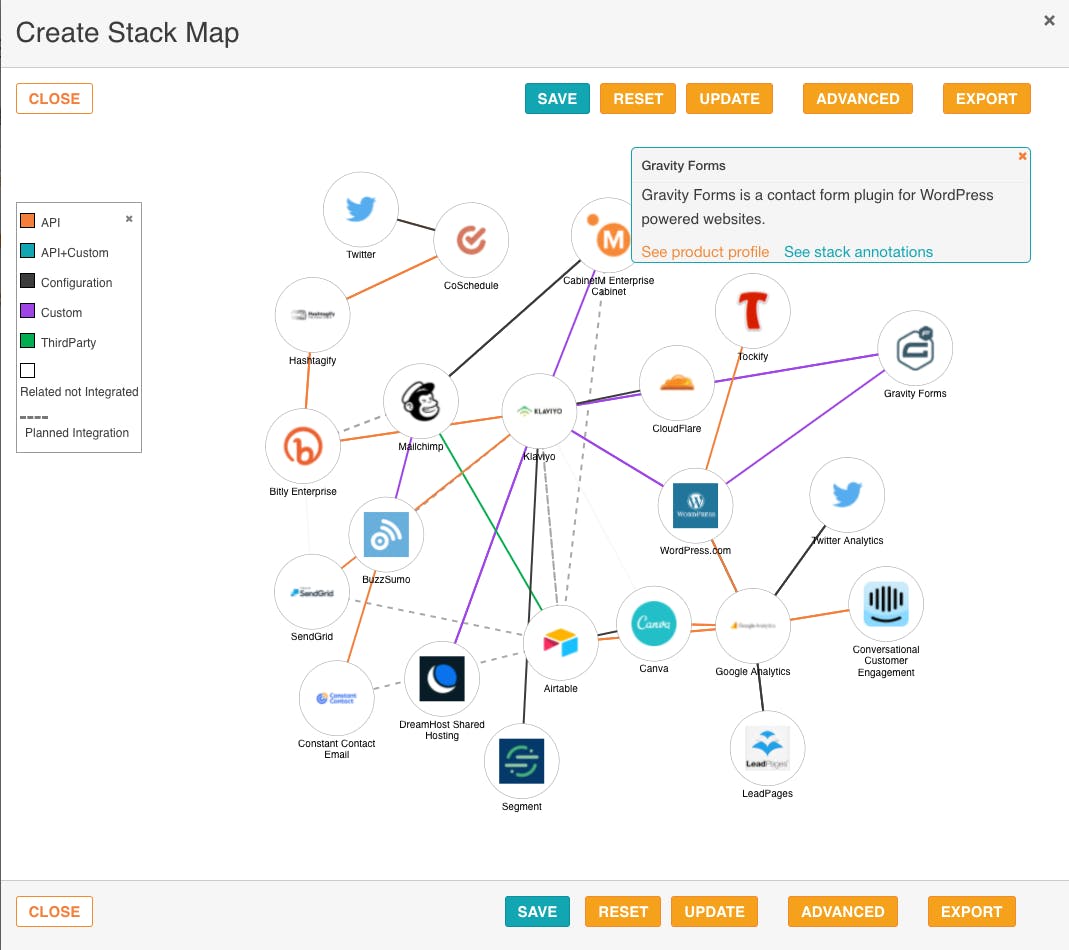
Task: Click the orange API legend swatch
Action: pyautogui.click(x=27, y=220)
